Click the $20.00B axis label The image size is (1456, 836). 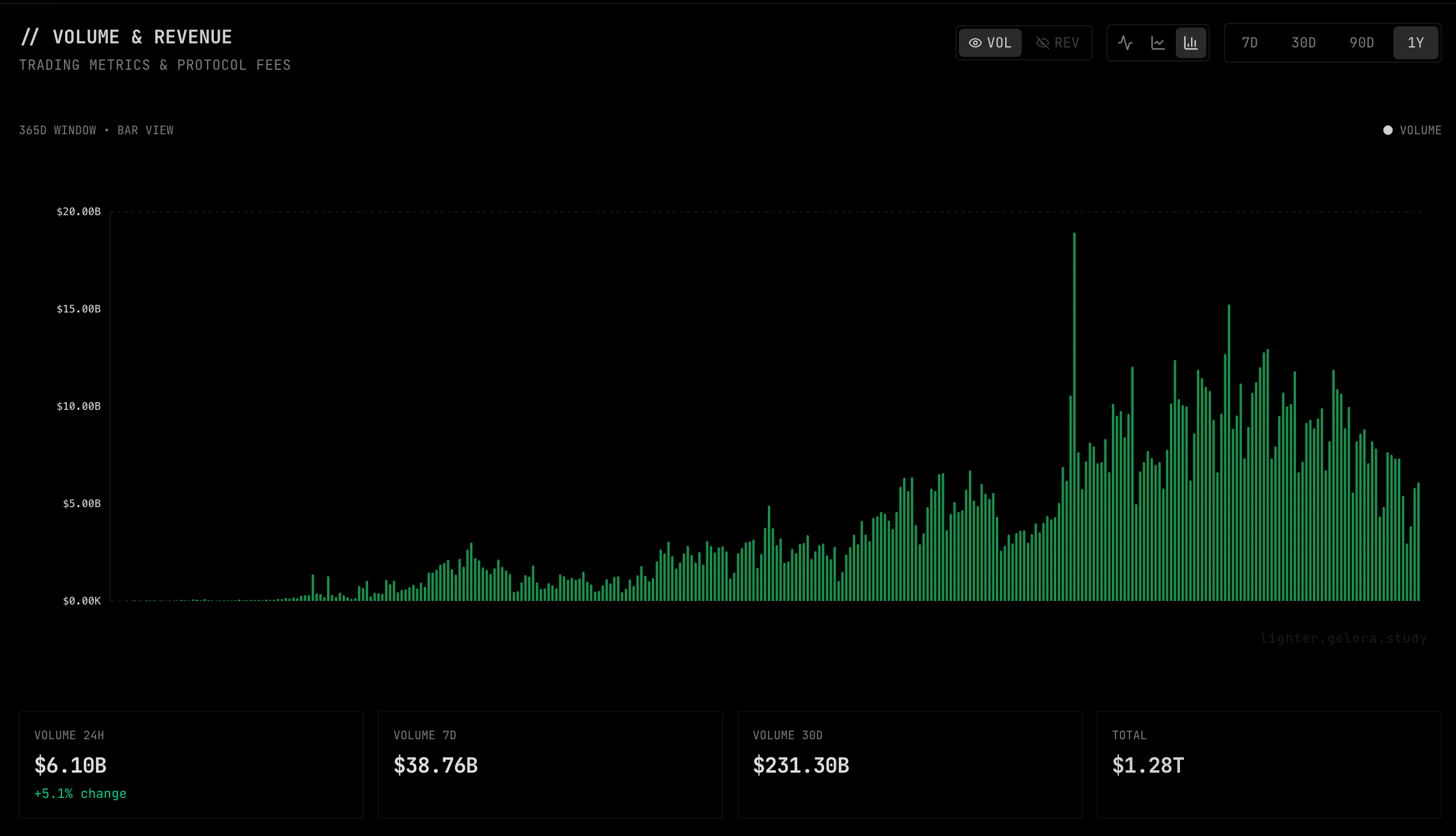click(x=79, y=212)
